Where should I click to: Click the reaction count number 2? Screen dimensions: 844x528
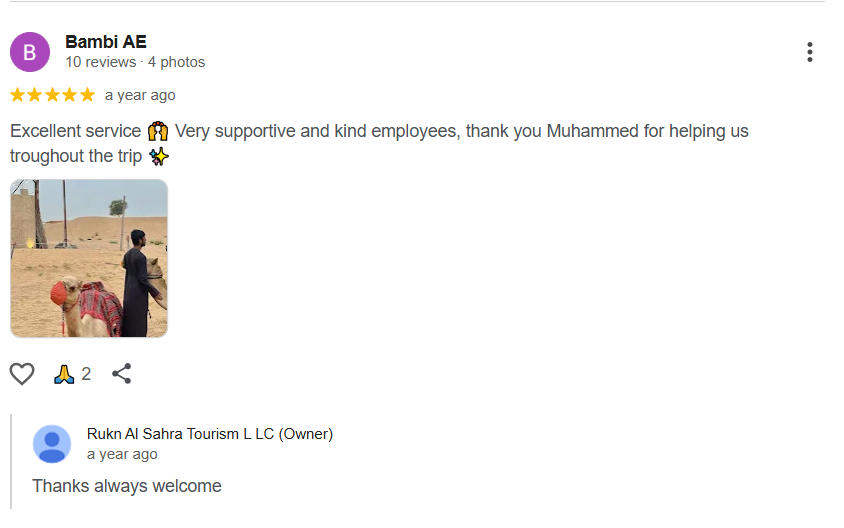click(86, 374)
